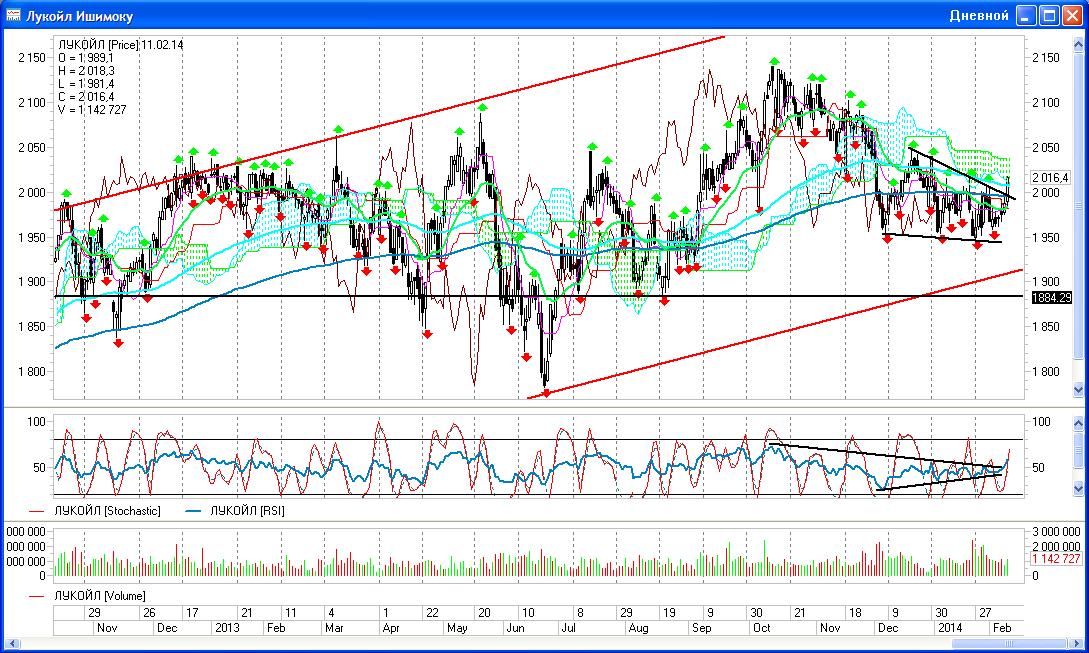Click scroll-up arrow of oscillator panel
This screenshot has width=1089, height=653.
1078,426
